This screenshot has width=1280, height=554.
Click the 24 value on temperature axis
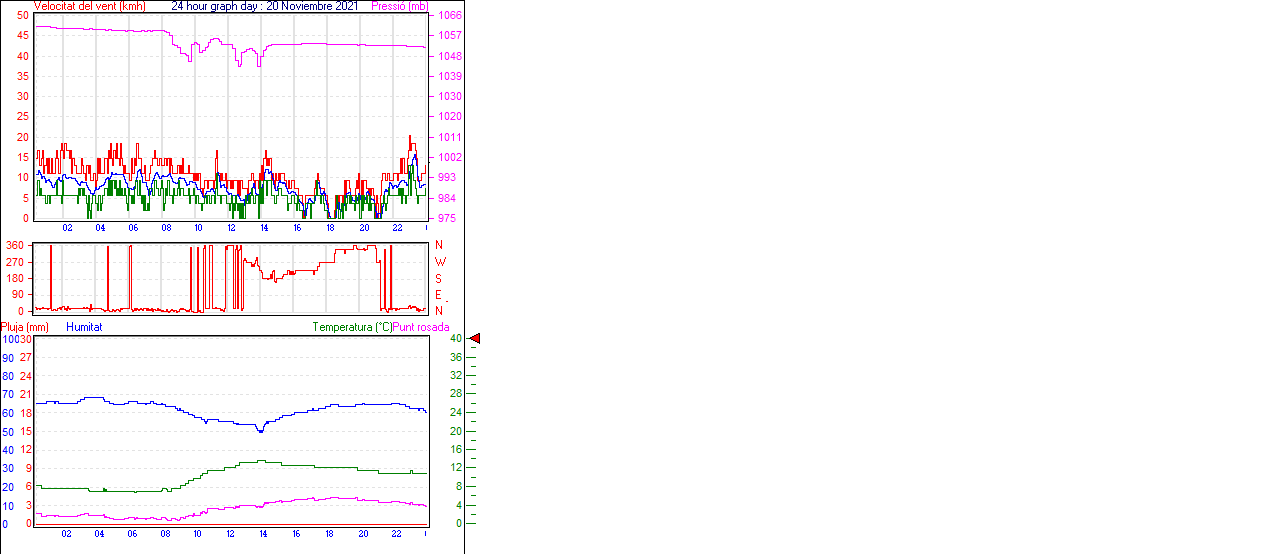coord(455,413)
